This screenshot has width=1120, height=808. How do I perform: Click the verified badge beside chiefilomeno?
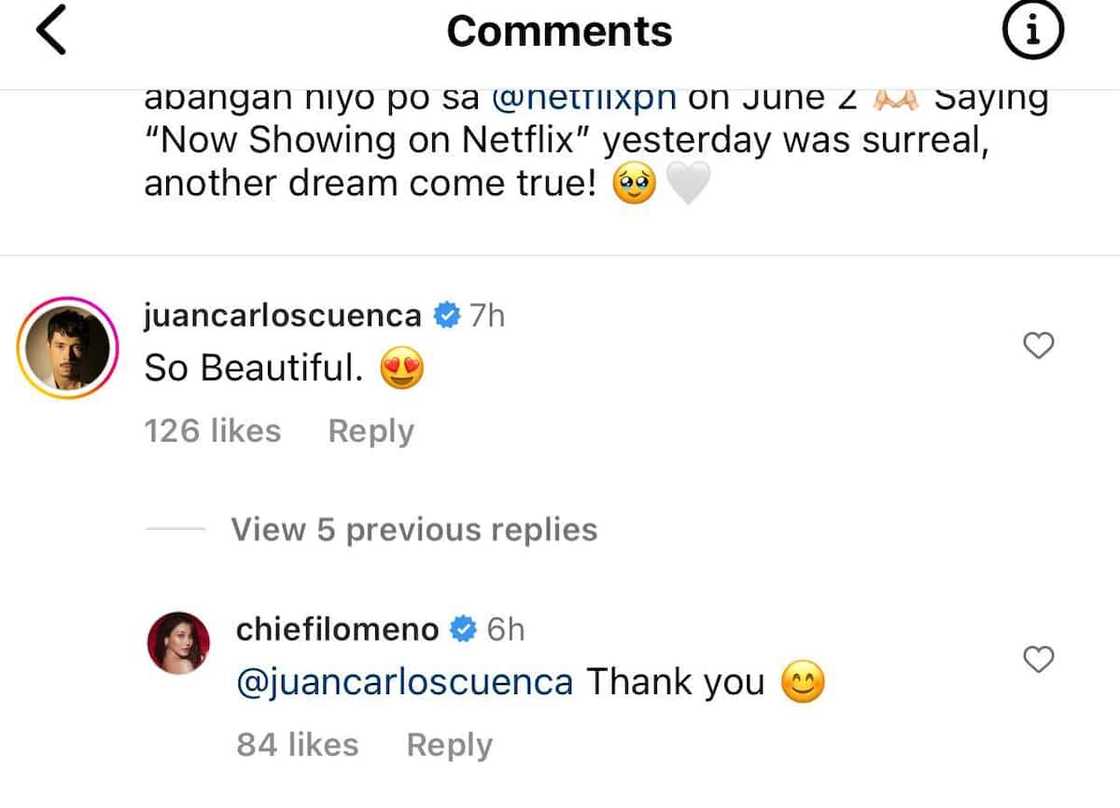(x=462, y=630)
